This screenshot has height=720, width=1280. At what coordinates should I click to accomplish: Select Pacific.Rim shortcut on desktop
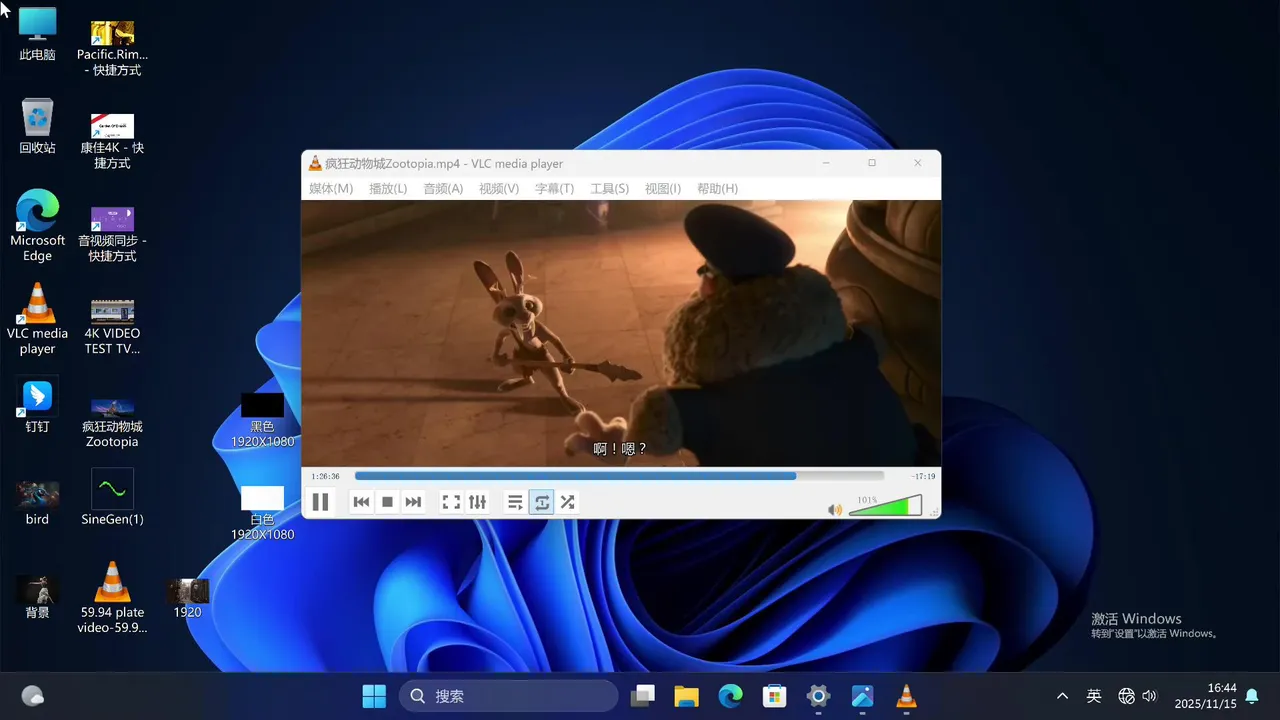112,47
